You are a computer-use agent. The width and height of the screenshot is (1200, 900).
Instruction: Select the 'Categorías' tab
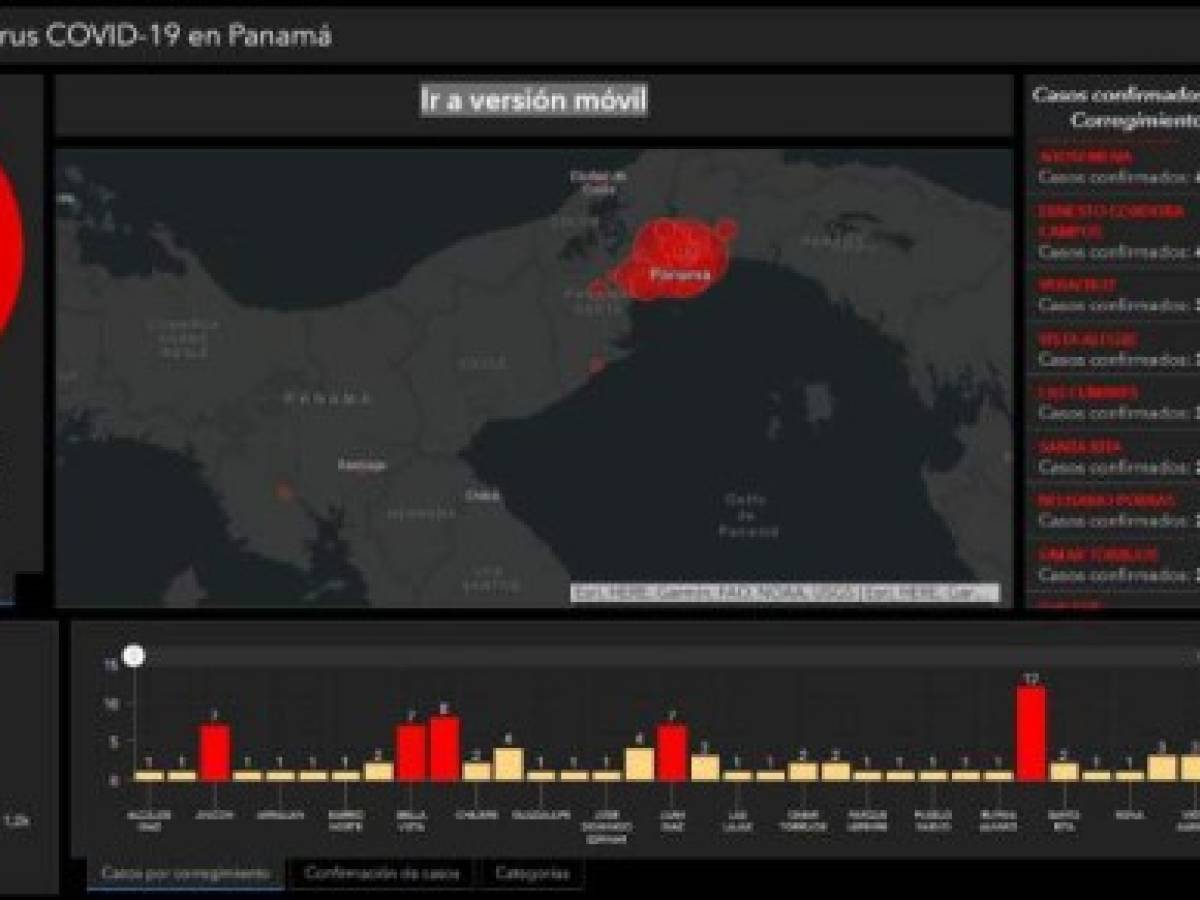pyautogui.click(x=532, y=873)
